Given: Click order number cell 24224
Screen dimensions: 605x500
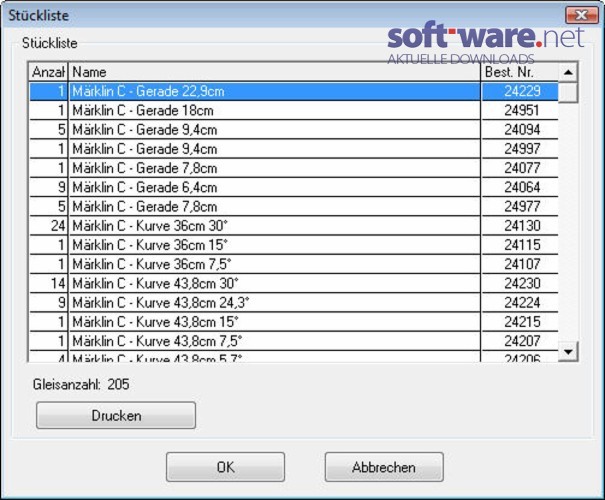Looking at the screenshot, I should coord(520,303).
